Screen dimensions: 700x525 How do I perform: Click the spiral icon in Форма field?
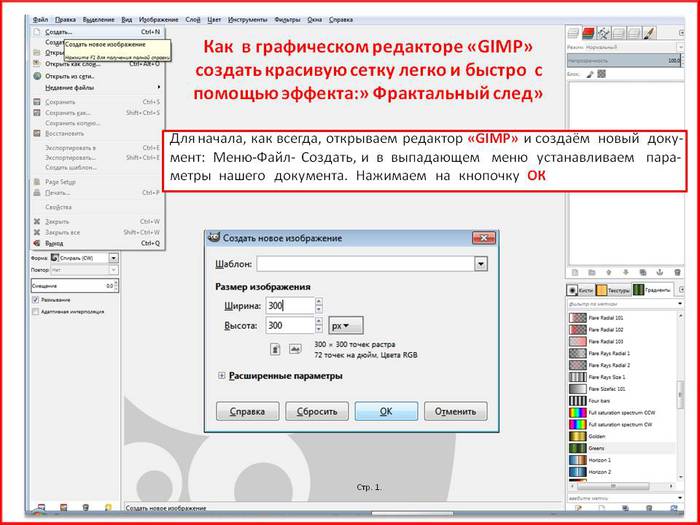pos(54,258)
